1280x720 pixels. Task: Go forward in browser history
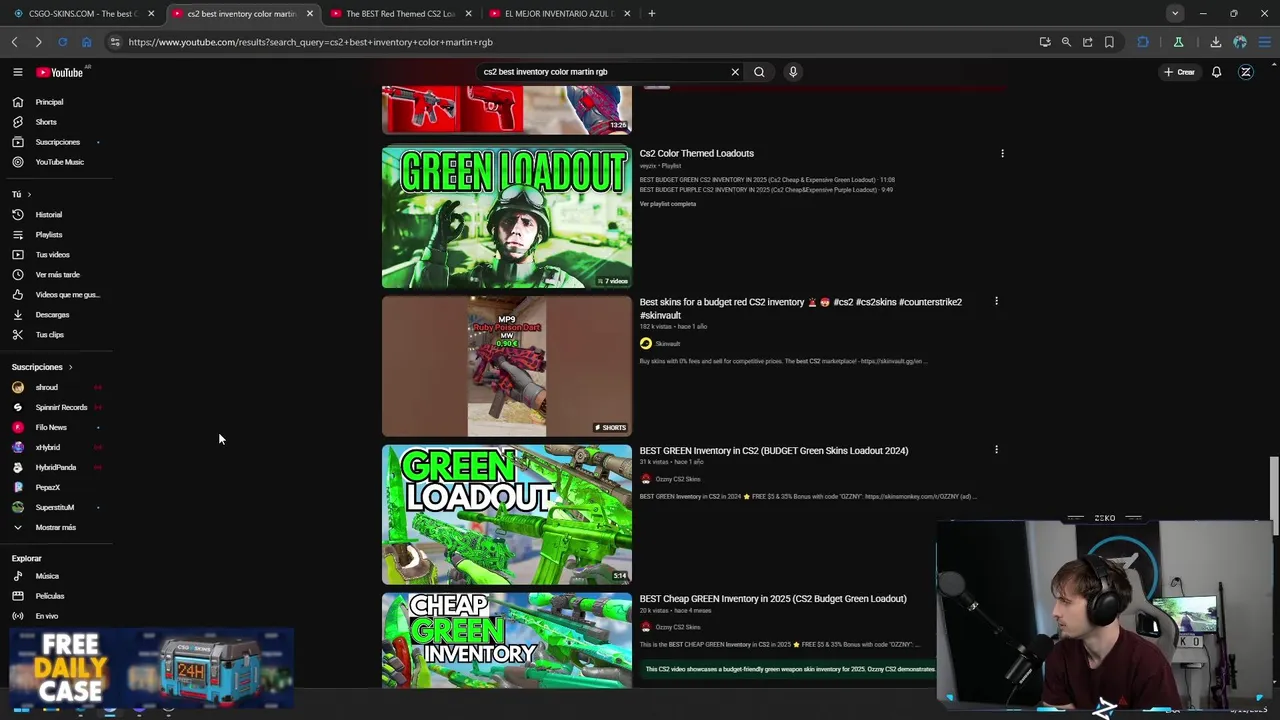coord(38,42)
